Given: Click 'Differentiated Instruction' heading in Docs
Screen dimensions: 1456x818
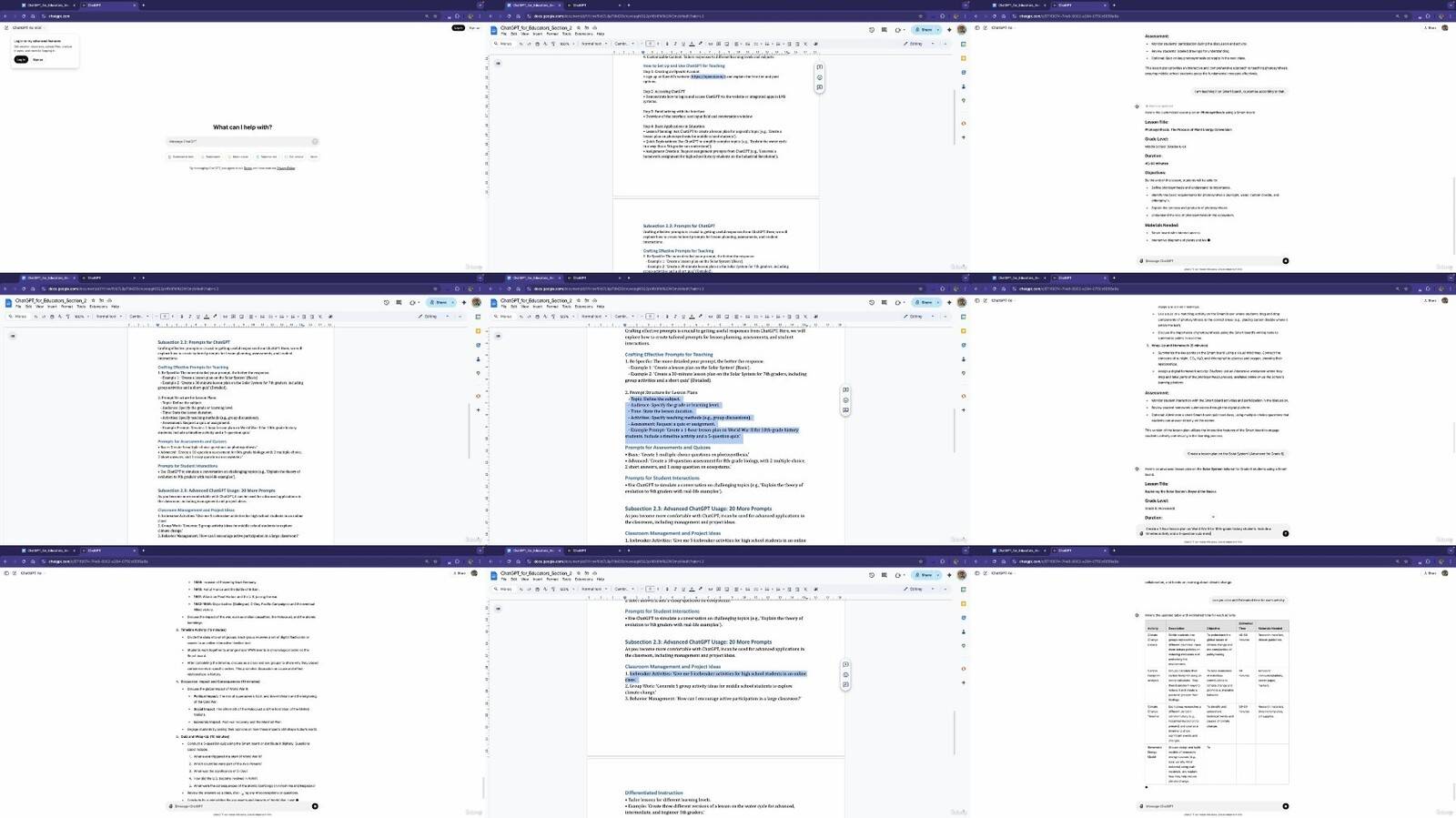Looking at the screenshot, I should pyautogui.click(x=654, y=793).
